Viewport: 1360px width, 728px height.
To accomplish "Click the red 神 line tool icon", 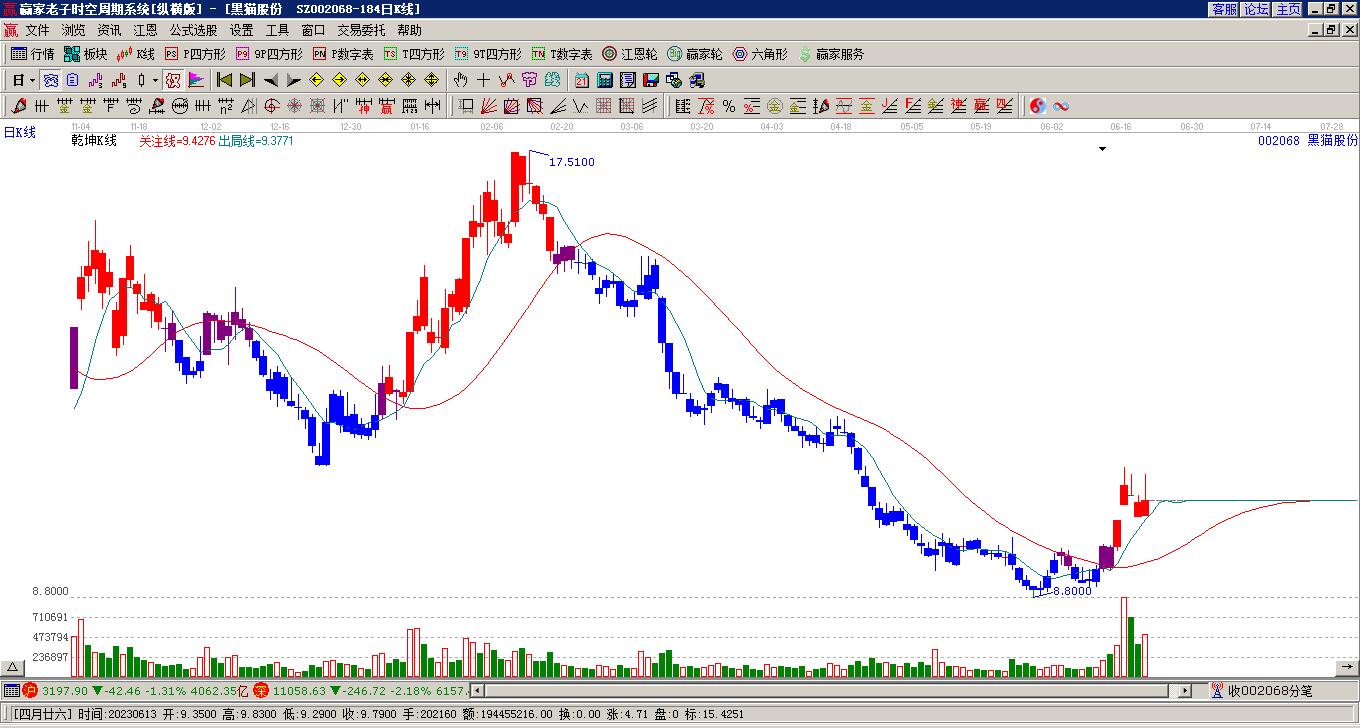I will (x=364, y=106).
